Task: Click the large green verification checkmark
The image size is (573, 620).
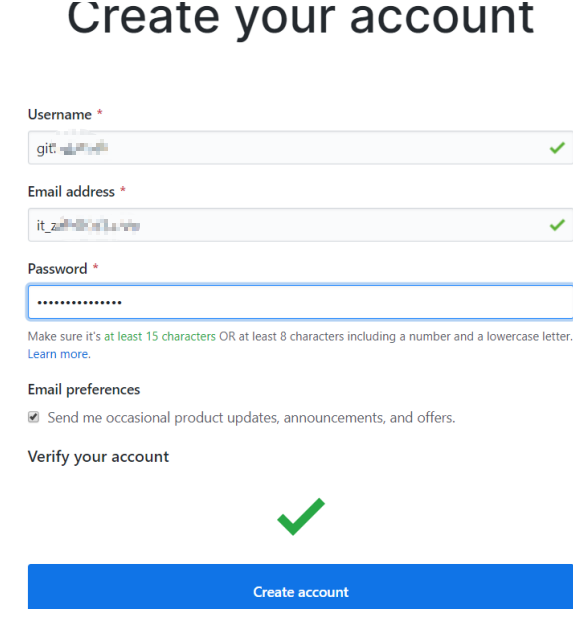Action: [x=301, y=516]
